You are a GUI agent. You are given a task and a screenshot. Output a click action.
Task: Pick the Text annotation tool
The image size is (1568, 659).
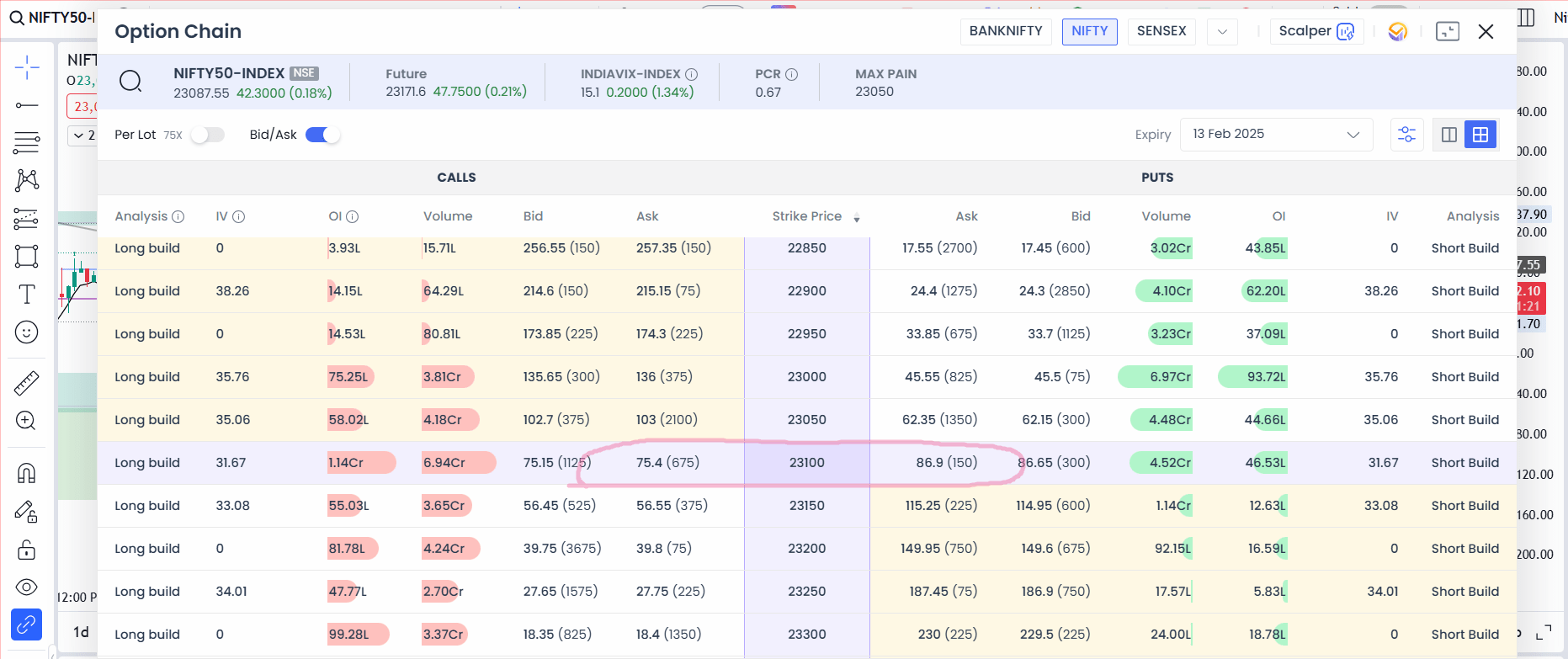[x=27, y=295]
